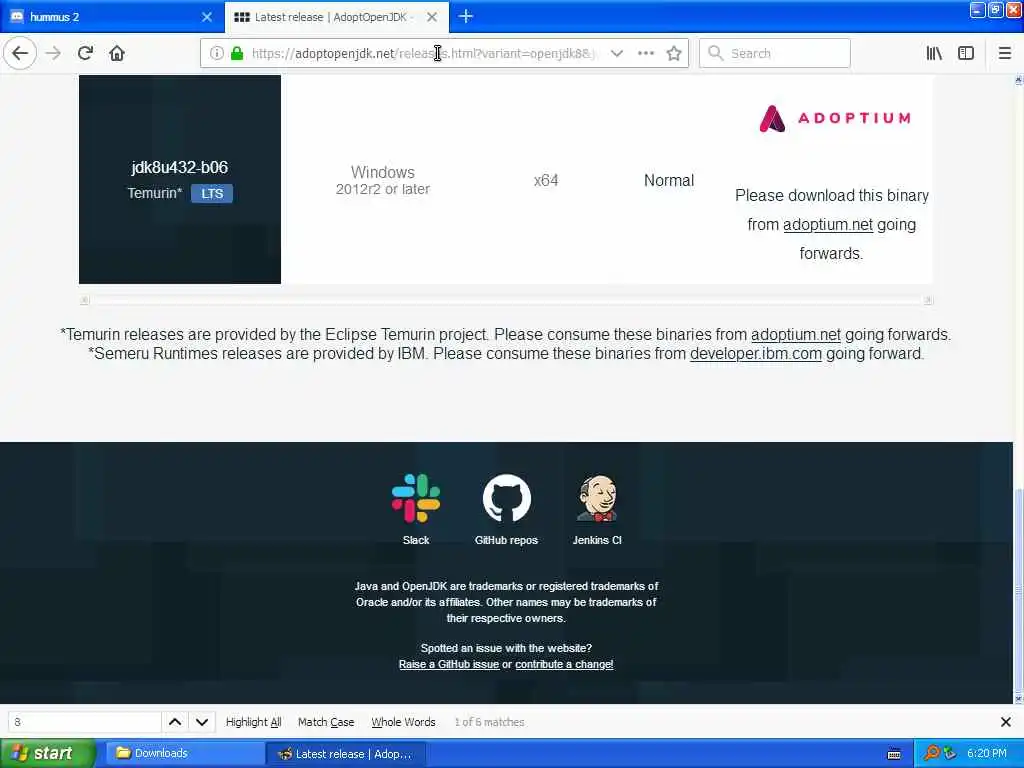Show site information icon in address bar
Screen dimensions: 1024x768
tap(216, 53)
